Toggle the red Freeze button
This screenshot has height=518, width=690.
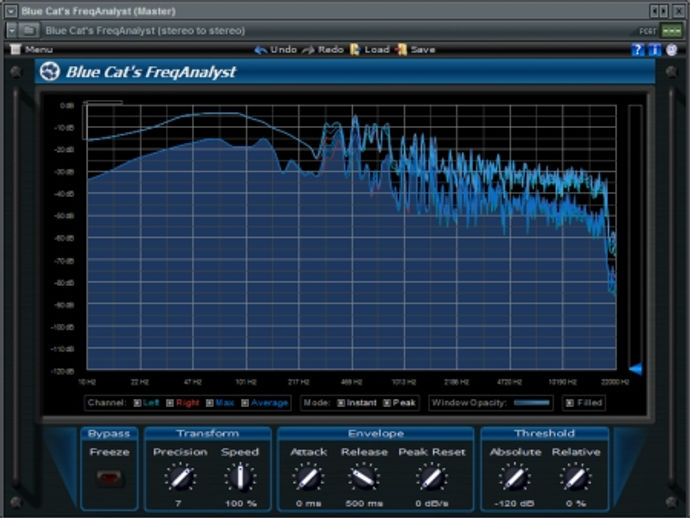[x=109, y=478]
